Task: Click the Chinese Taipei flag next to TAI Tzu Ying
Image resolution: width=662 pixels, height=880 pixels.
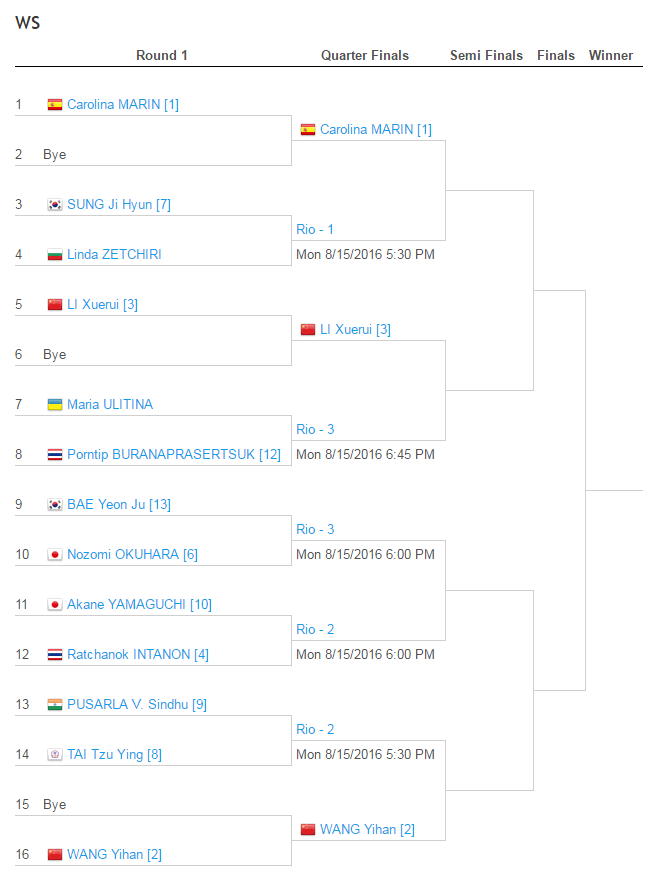Action: [55, 754]
